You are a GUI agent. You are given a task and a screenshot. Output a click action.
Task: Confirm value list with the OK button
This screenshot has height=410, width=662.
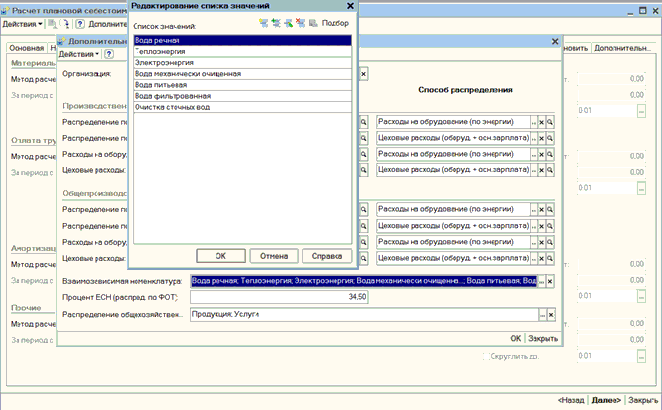pyautogui.click(x=221, y=256)
